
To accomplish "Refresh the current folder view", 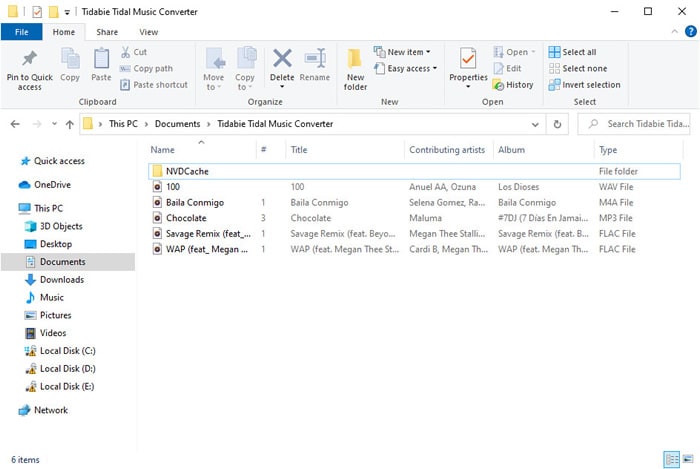I will coord(557,124).
